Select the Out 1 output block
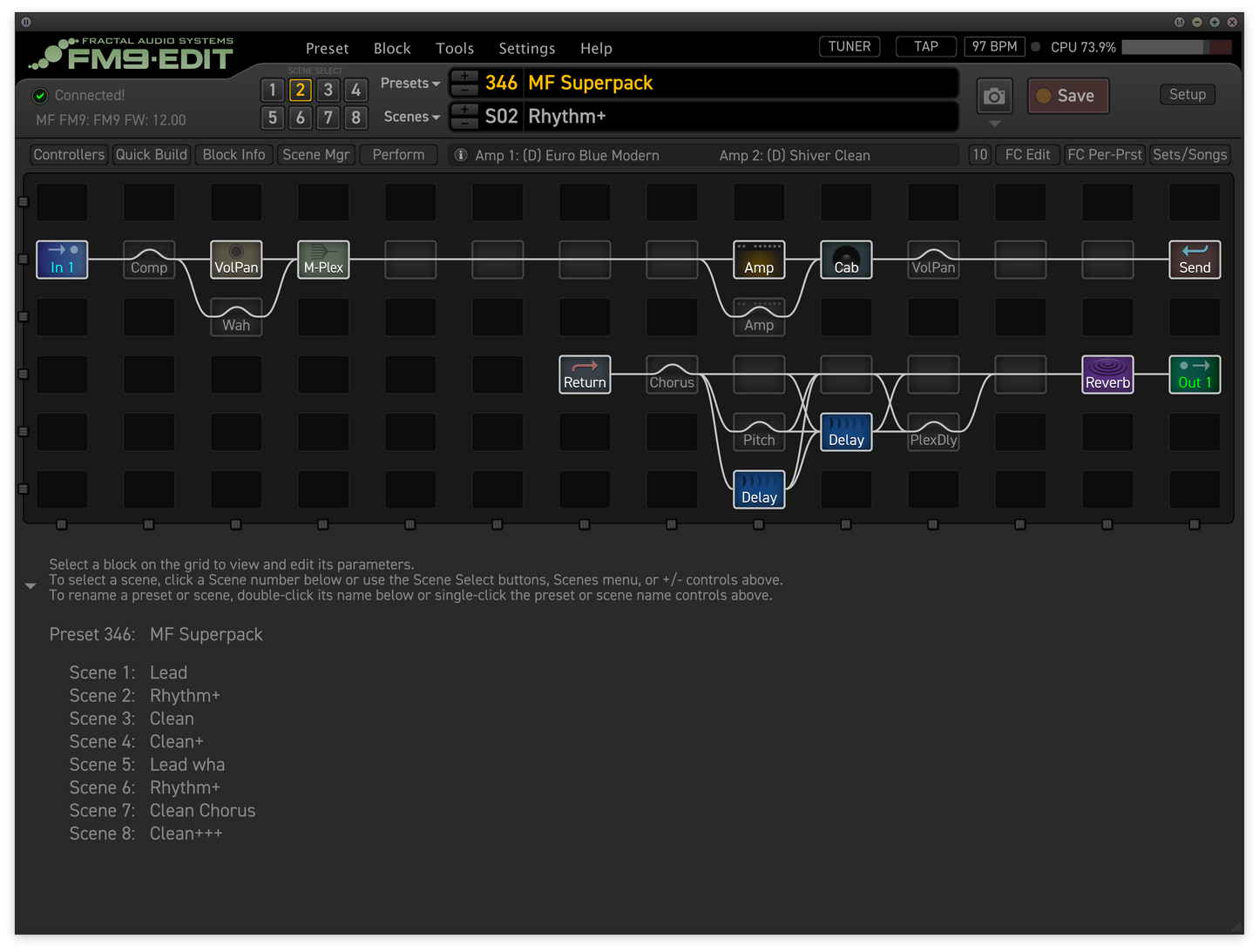This screenshot has width=1259, height=952. pos(1195,375)
